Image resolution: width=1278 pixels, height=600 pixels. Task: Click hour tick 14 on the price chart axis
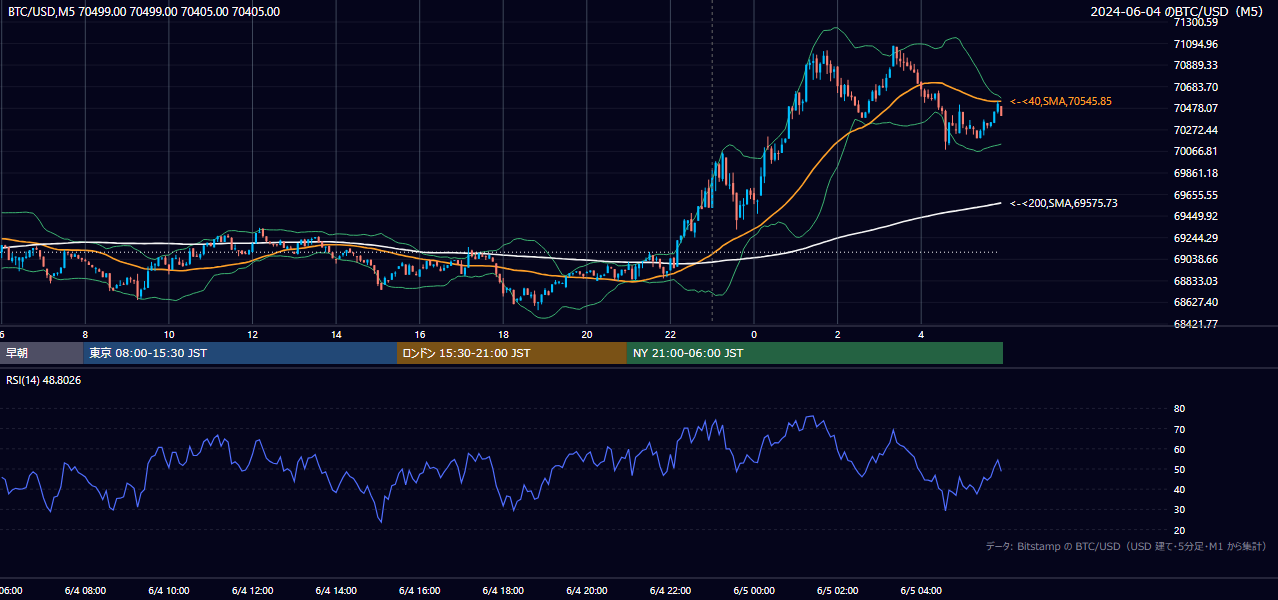click(x=336, y=335)
